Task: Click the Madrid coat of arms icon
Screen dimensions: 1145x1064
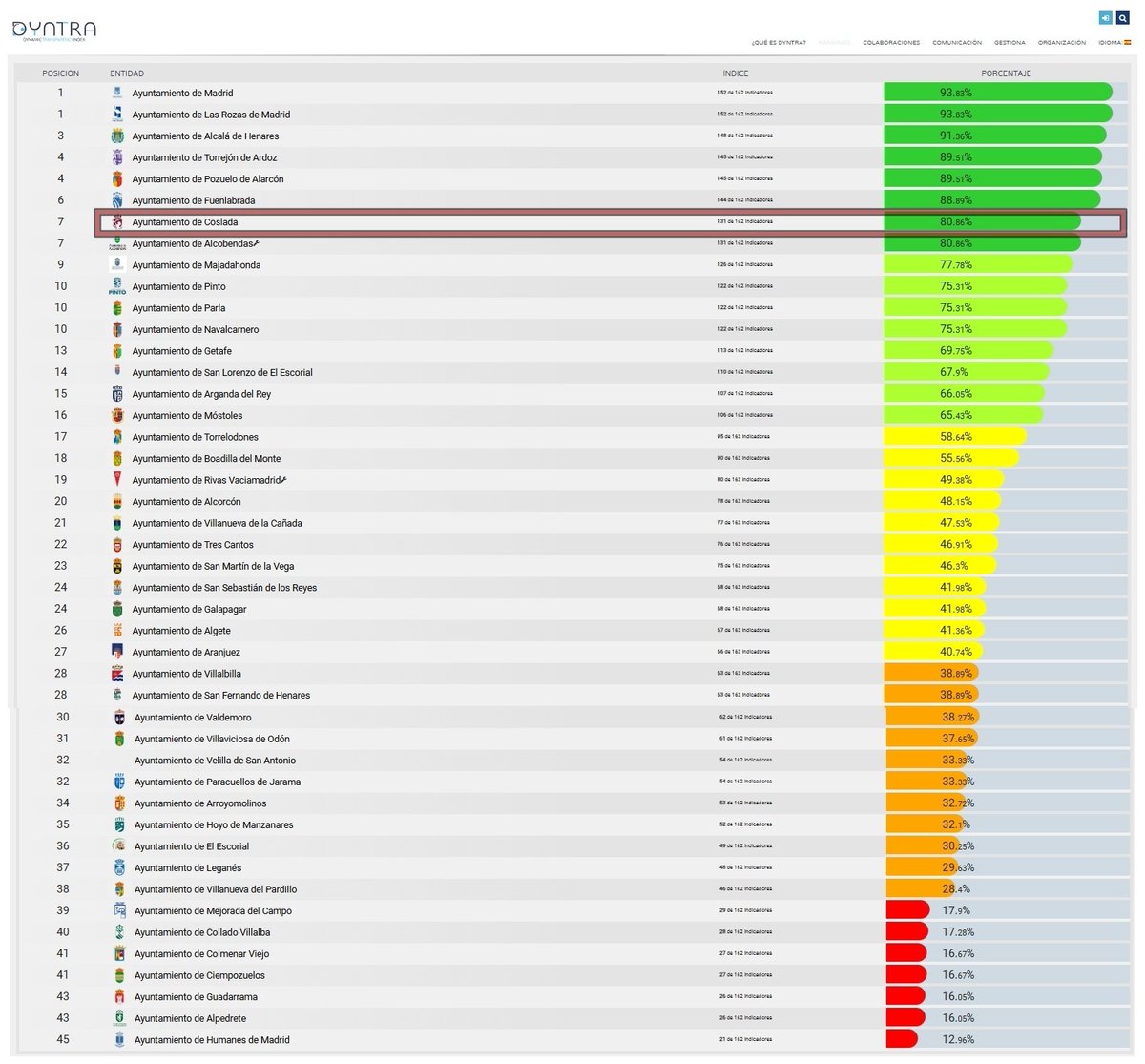Action: point(117,93)
